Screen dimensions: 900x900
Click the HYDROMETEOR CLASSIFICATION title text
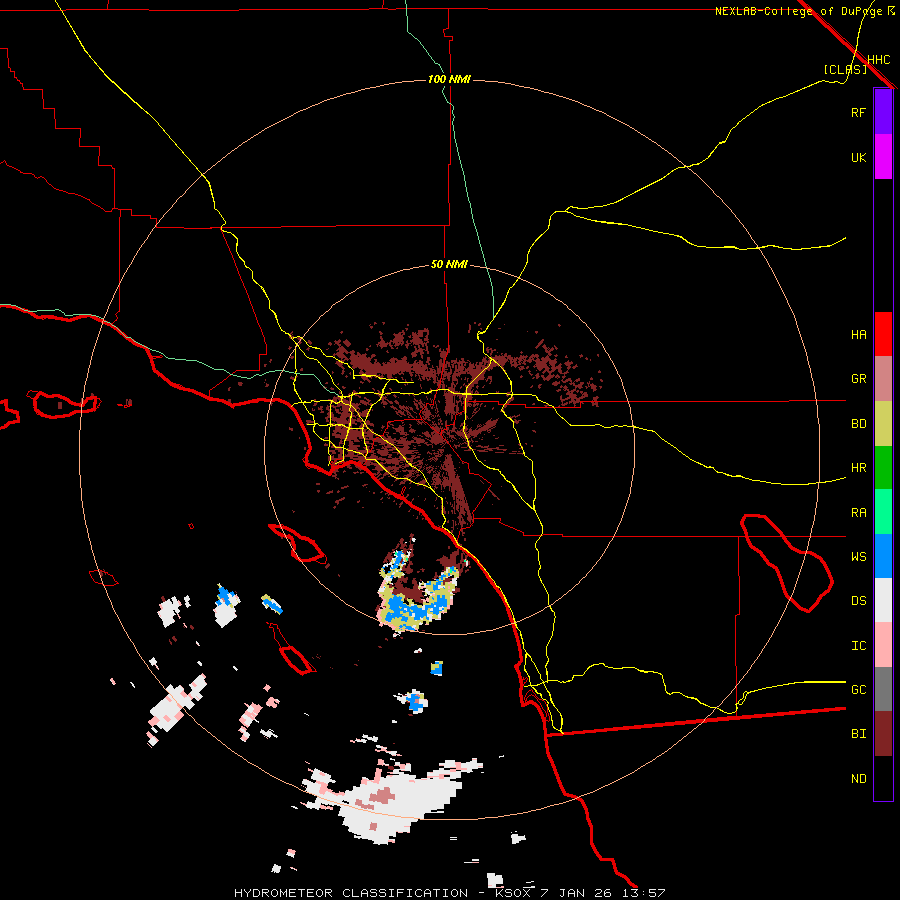(351, 893)
